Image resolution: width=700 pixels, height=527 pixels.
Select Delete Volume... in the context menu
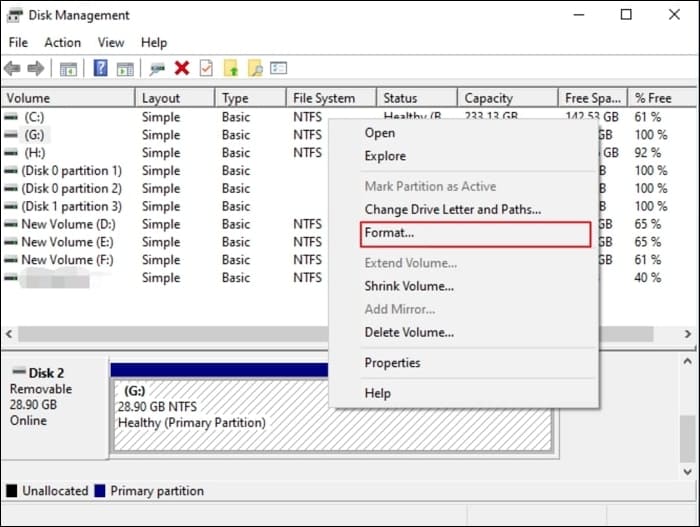tap(409, 332)
